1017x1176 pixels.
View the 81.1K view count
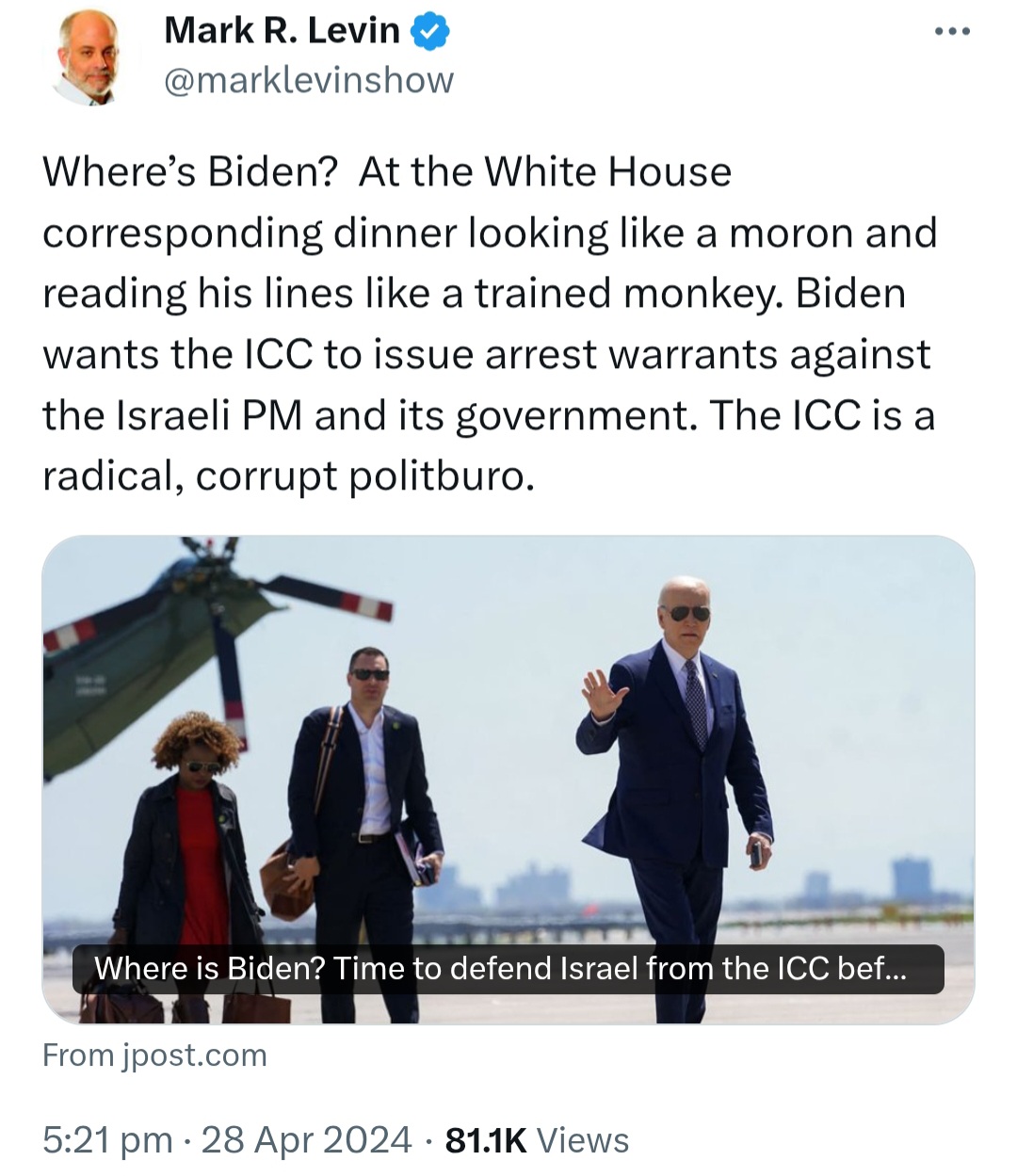[x=485, y=1140]
